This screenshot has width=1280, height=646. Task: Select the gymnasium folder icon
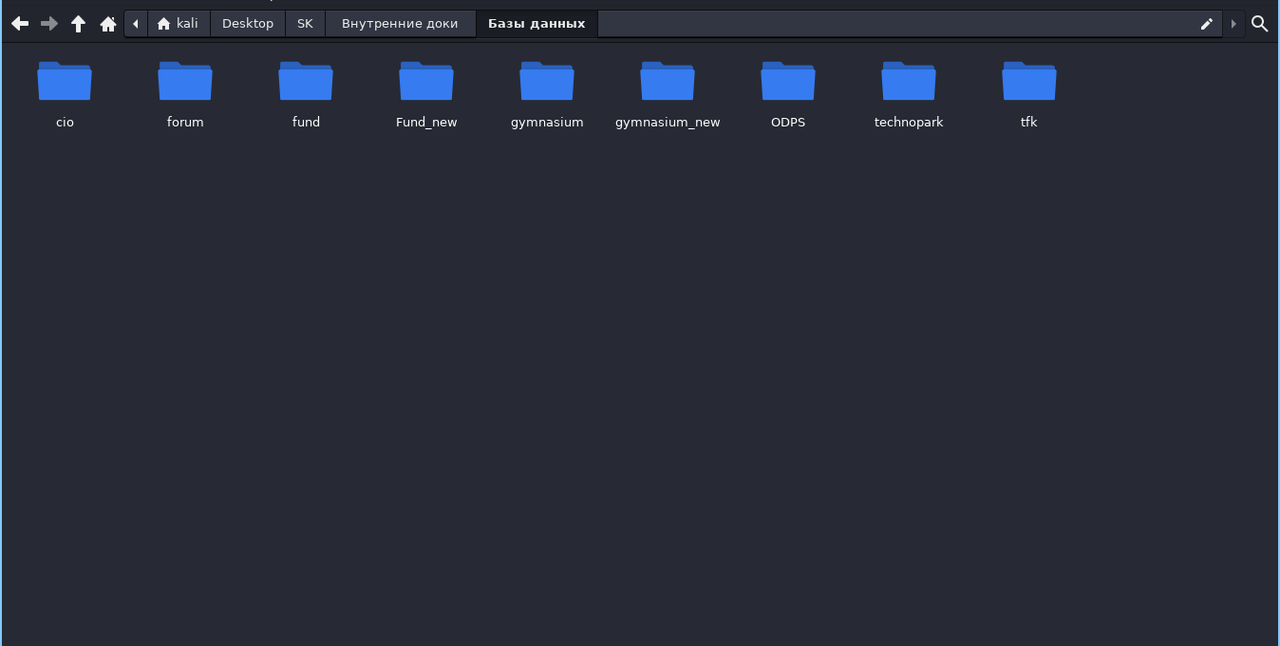547,81
